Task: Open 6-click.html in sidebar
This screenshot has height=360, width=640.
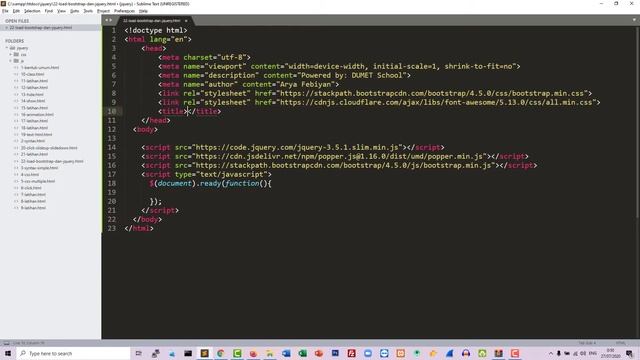Action: click(x=31, y=188)
